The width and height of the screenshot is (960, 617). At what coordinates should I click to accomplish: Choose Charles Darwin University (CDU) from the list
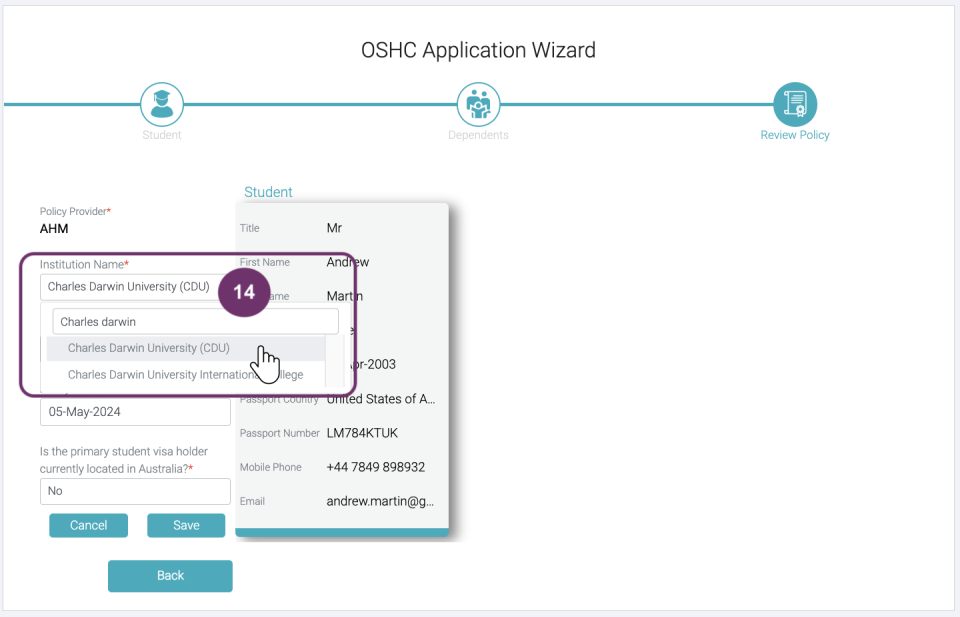pos(149,348)
